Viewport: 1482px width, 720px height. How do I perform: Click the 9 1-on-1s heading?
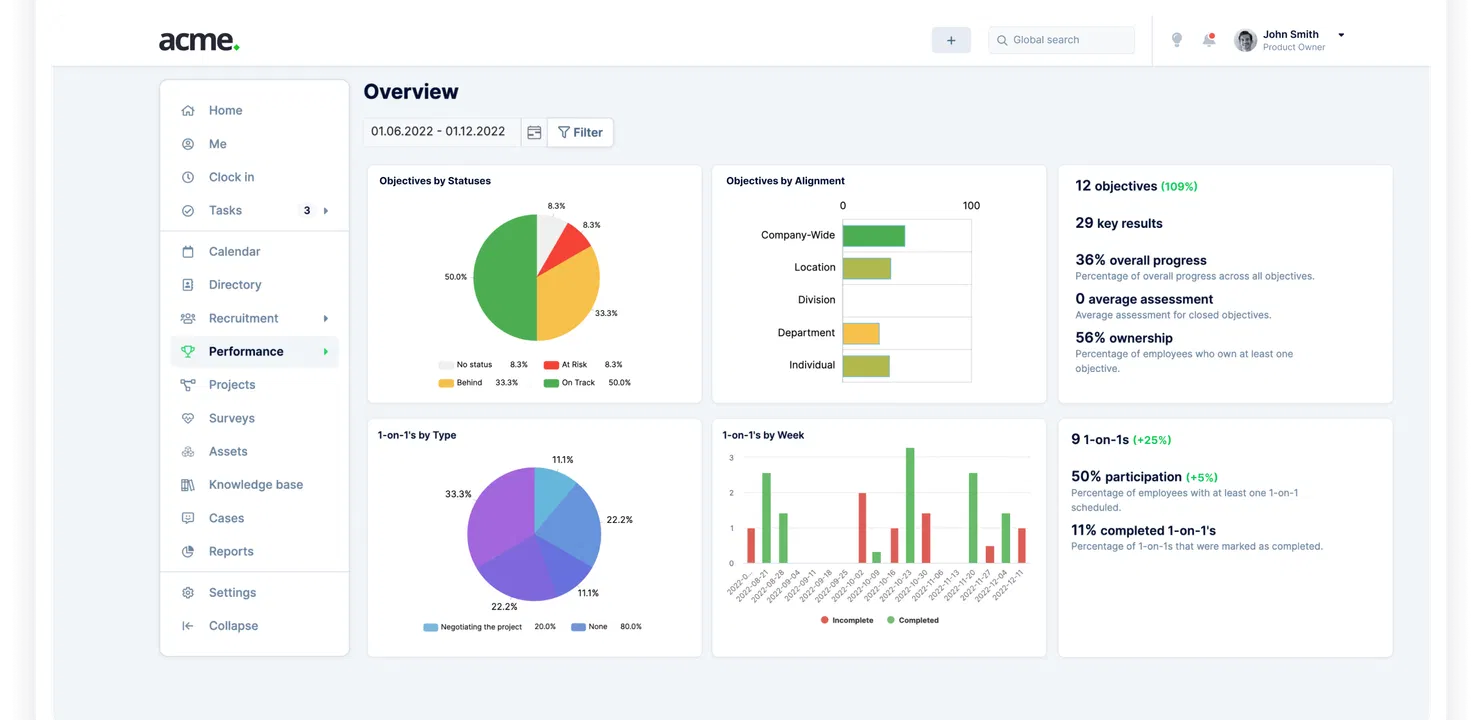[x=1100, y=440]
